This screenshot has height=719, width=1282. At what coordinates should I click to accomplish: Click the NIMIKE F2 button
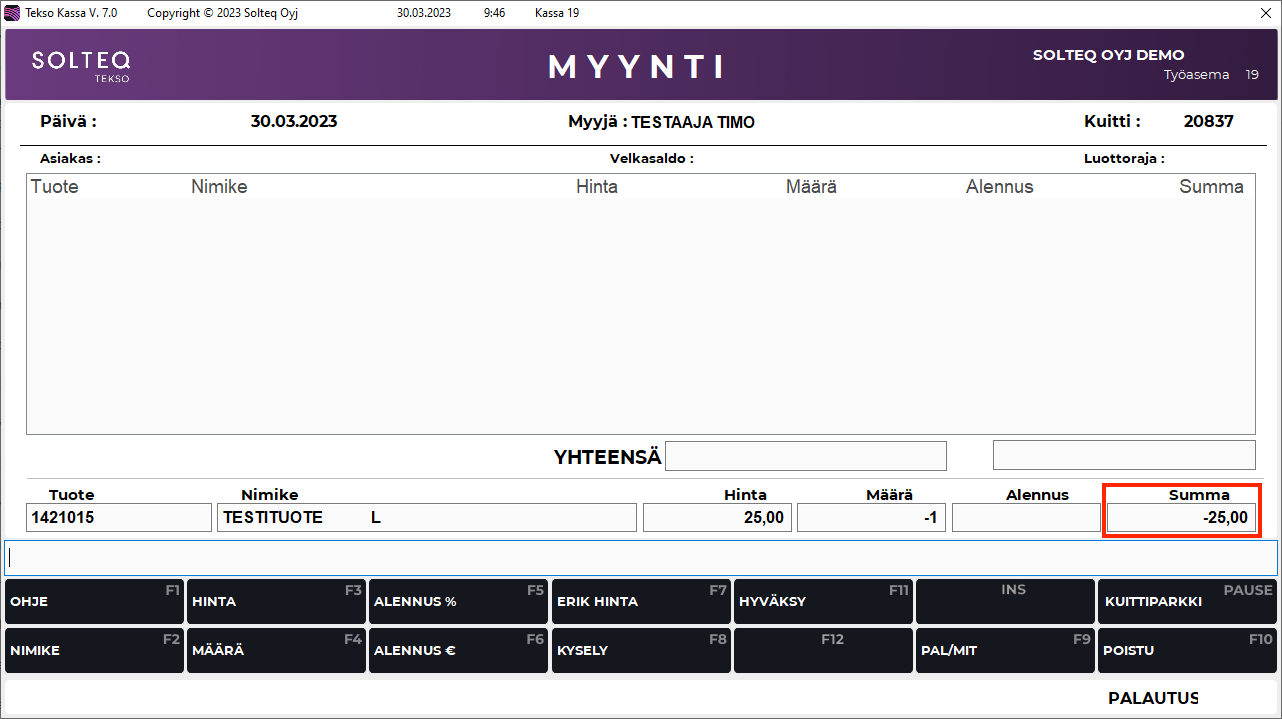pos(94,651)
